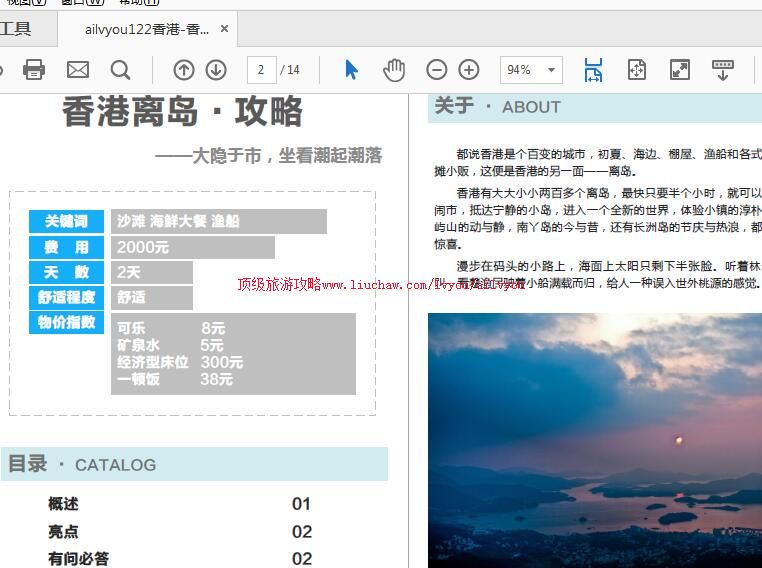
Task: Close the ailvyou122香港 document tab
Action: pos(225,29)
